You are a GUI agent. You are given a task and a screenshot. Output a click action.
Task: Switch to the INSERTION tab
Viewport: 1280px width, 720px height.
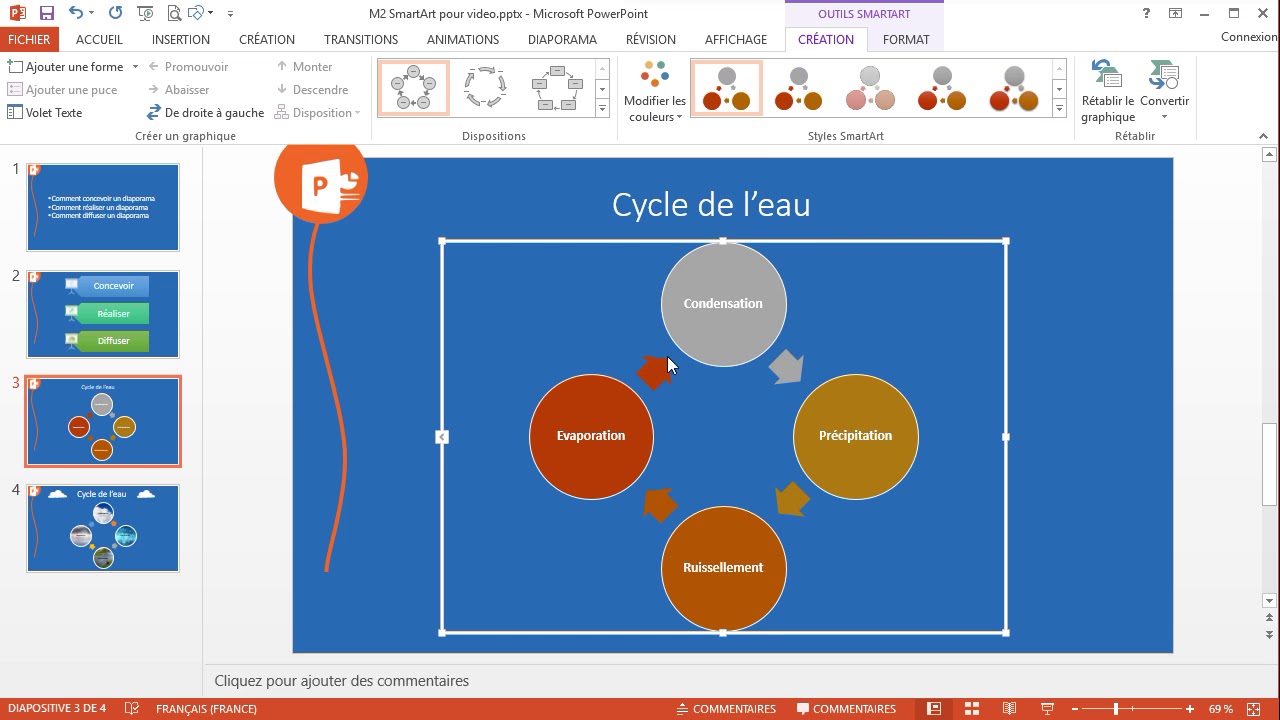click(180, 39)
